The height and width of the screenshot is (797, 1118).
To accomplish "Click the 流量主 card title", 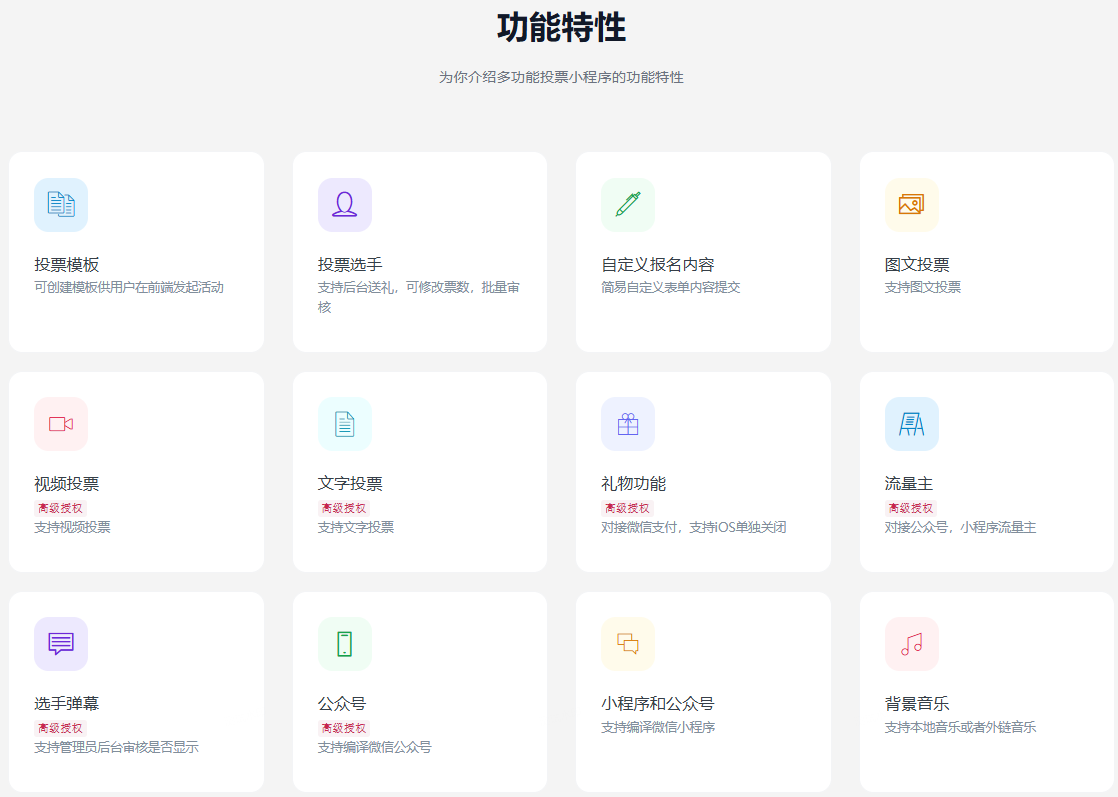I will 909,484.
